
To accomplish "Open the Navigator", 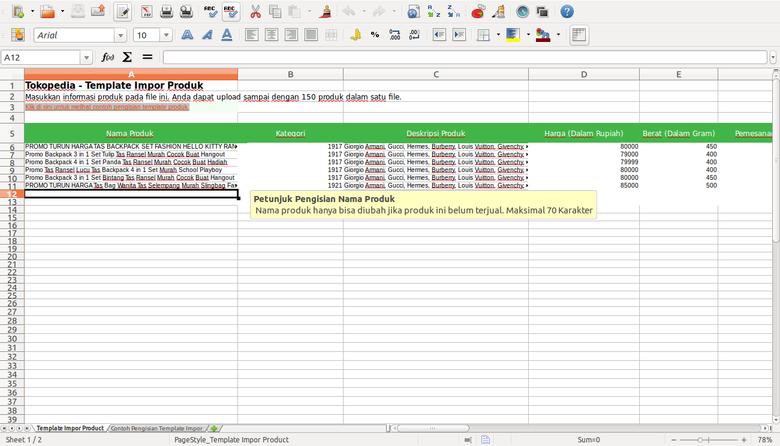I will point(522,11).
